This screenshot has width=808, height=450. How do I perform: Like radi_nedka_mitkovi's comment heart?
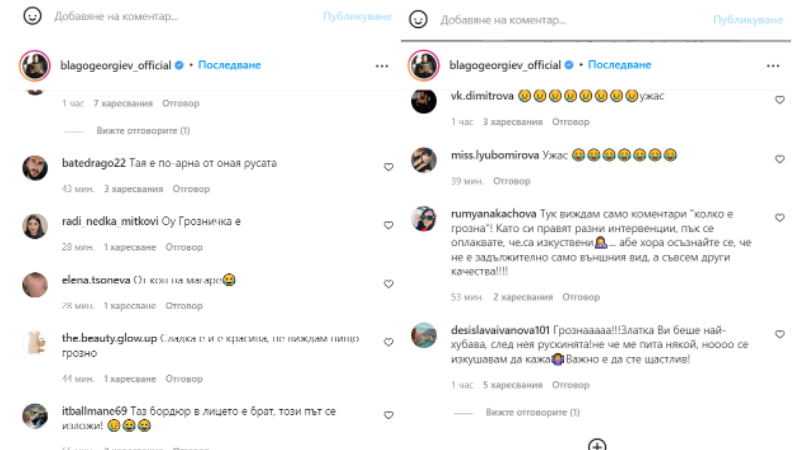click(389, 225)
